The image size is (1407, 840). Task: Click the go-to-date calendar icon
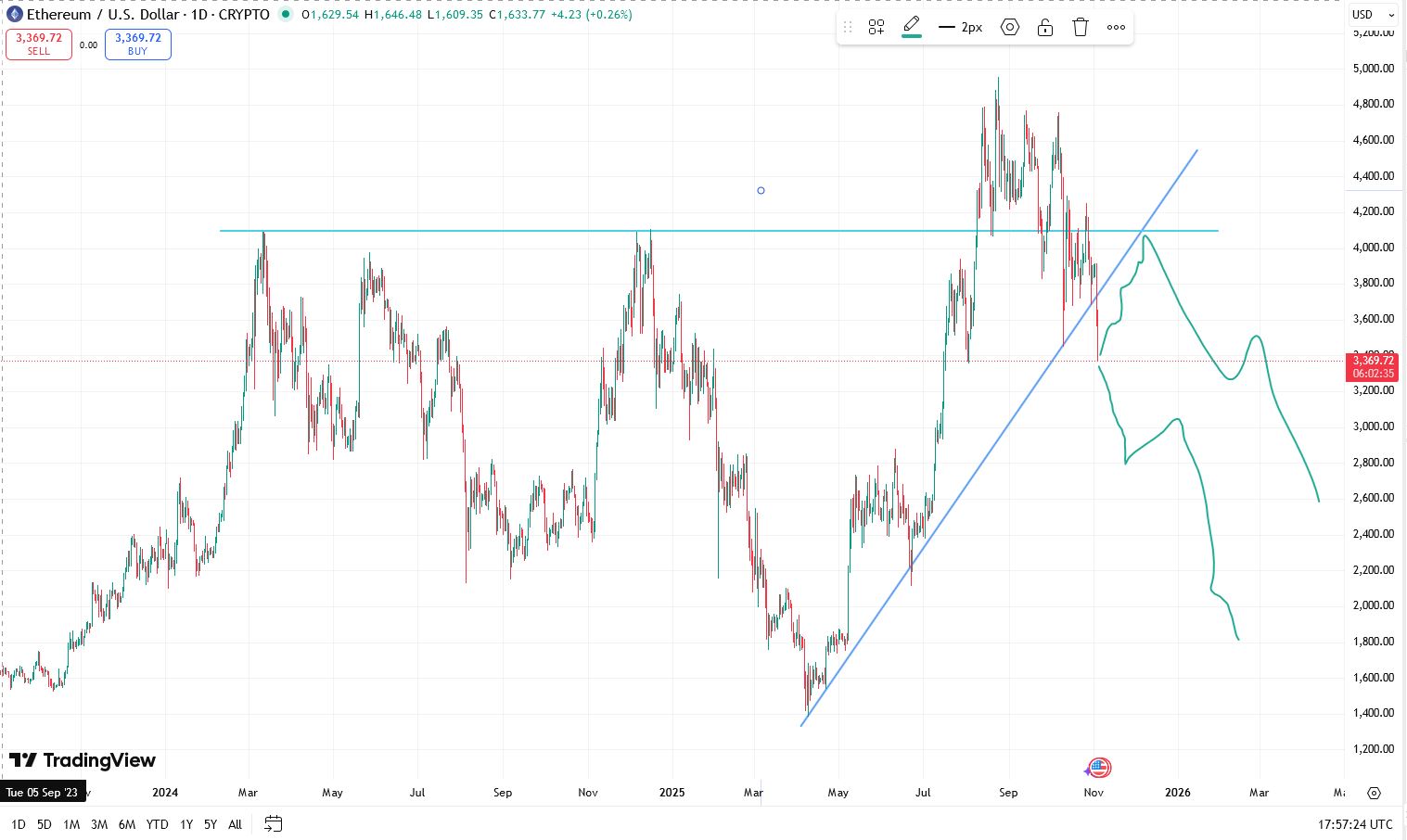tap(273, 823)
